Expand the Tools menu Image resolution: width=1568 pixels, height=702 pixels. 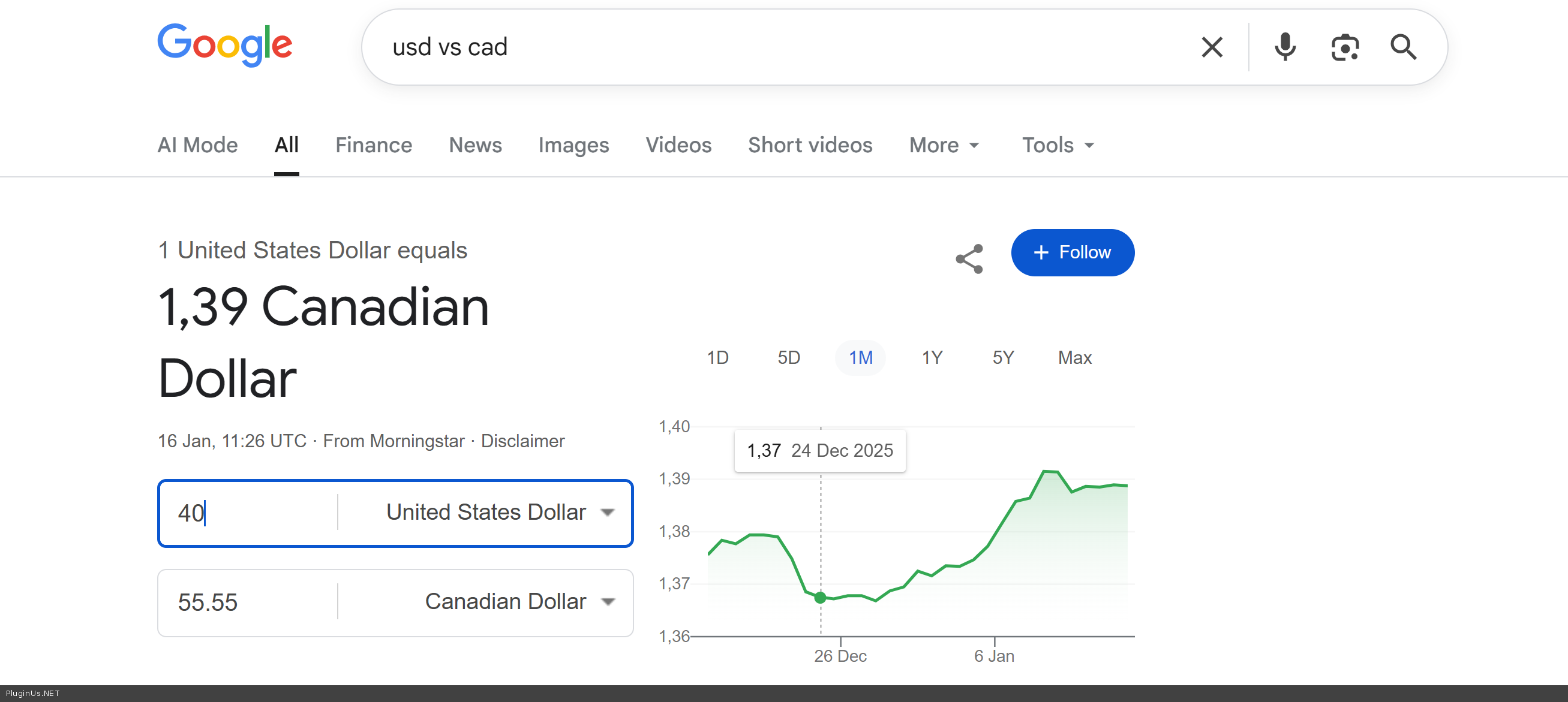click(1058, 146)
